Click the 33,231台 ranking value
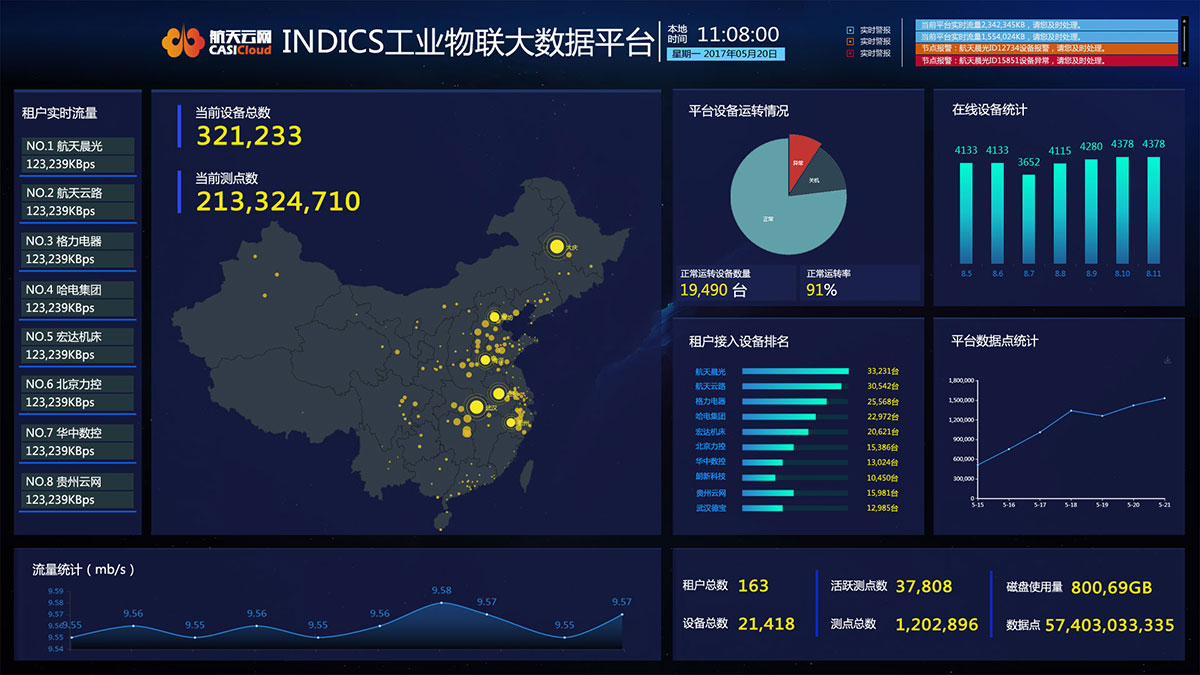 pos(883,371)
